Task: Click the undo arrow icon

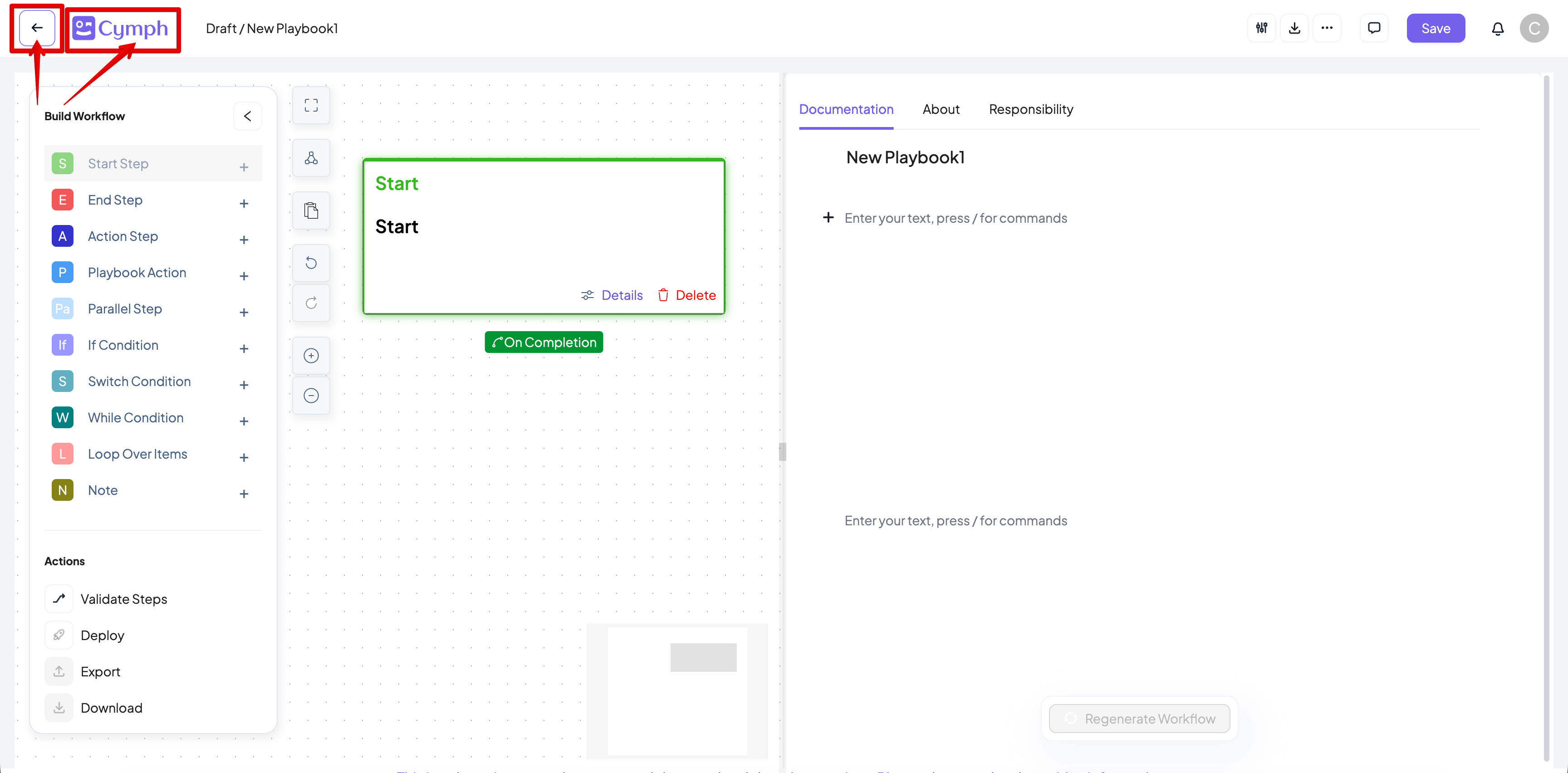Action: (x=311, y=263)
